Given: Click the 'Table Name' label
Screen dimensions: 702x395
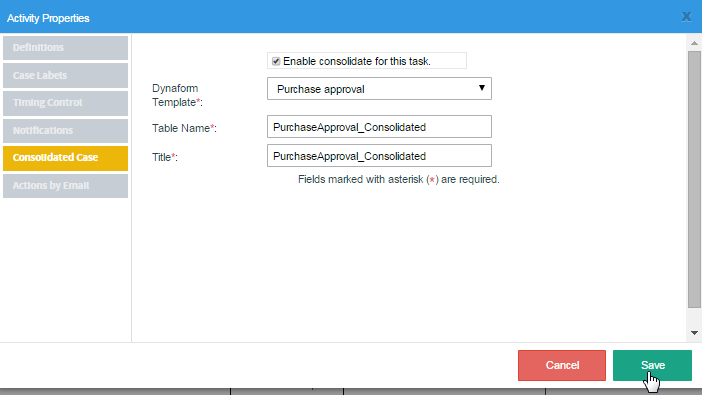Looking at the screenshot, I should click(x=184, y=129).
